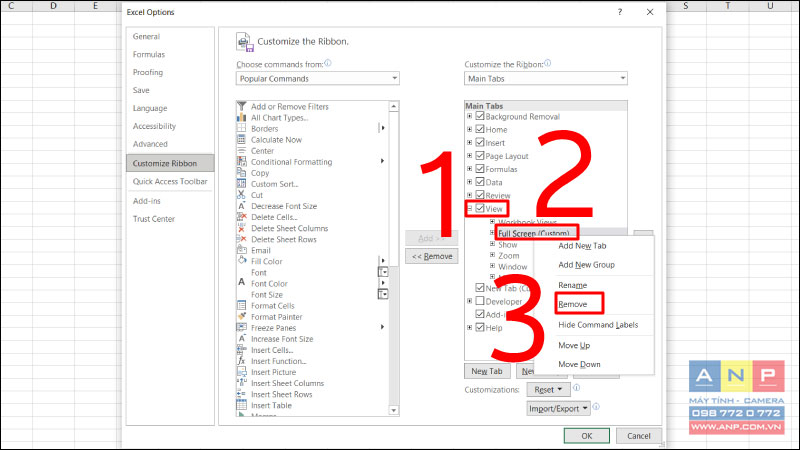800x450 pixels.
Task: Expand the Window group node
Action: tap(492, 266)
